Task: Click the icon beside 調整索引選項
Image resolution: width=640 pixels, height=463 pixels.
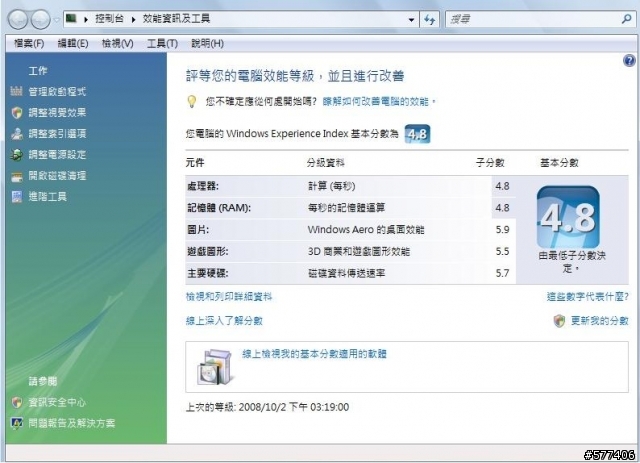Action: point(16,134)
